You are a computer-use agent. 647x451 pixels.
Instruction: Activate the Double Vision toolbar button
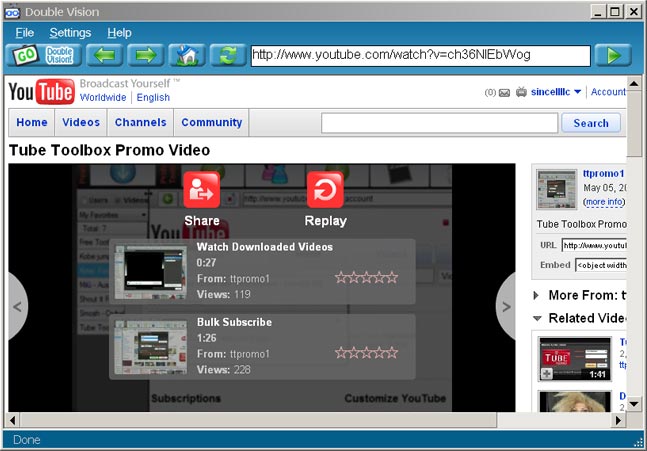[60, 55]
